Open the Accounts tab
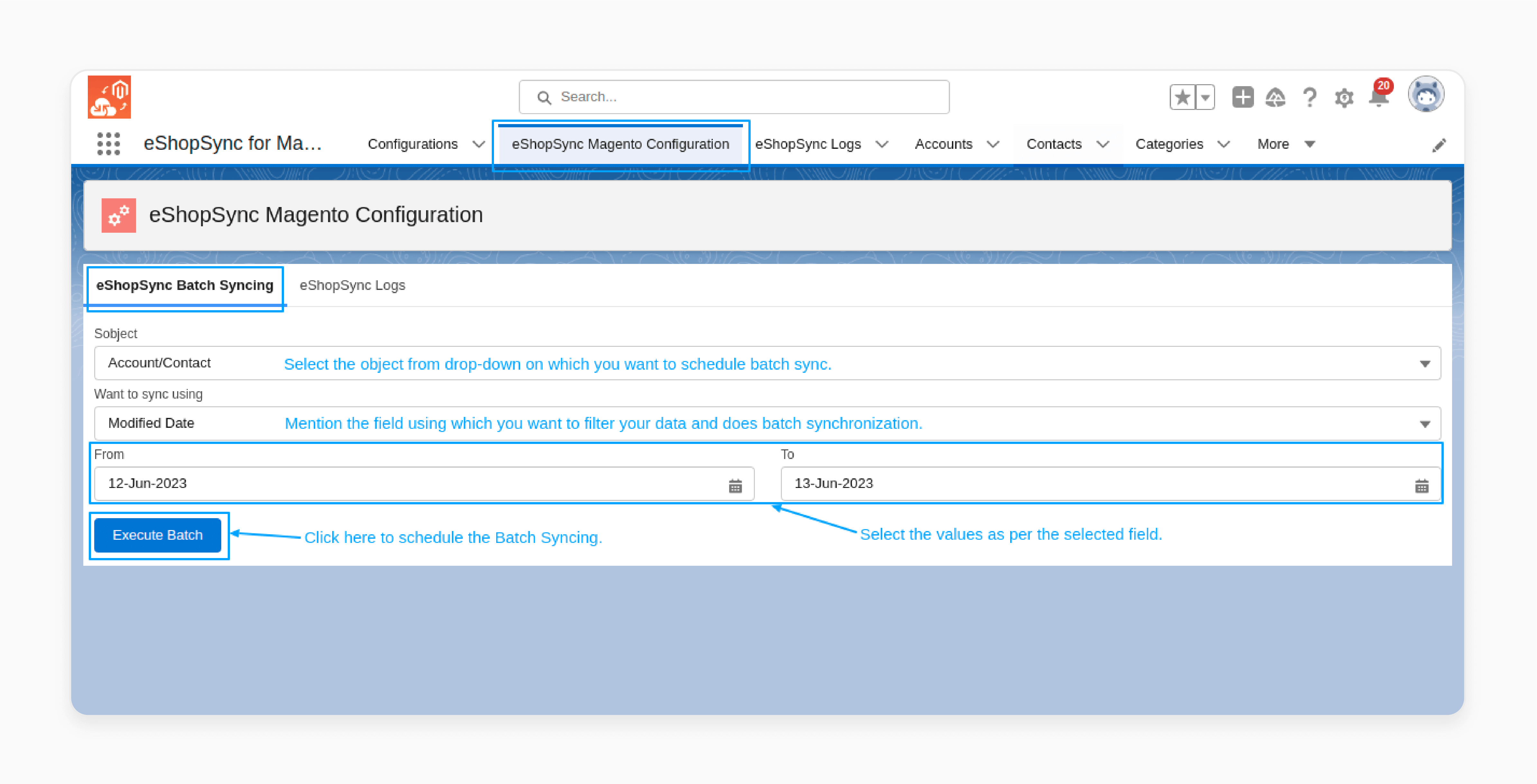This screenshot has height=784, width=1537. coord(943,144)
